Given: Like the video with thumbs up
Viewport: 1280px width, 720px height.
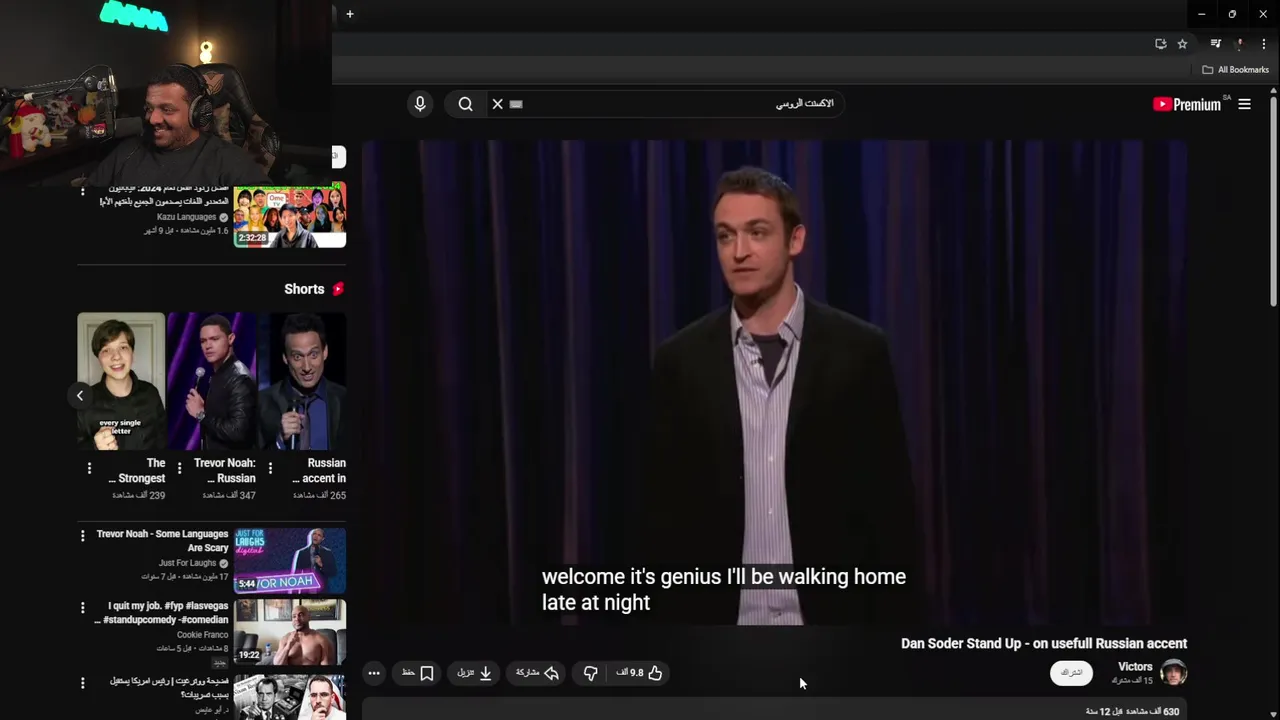Looking at the screenshot, I should [x=655, y=673].
